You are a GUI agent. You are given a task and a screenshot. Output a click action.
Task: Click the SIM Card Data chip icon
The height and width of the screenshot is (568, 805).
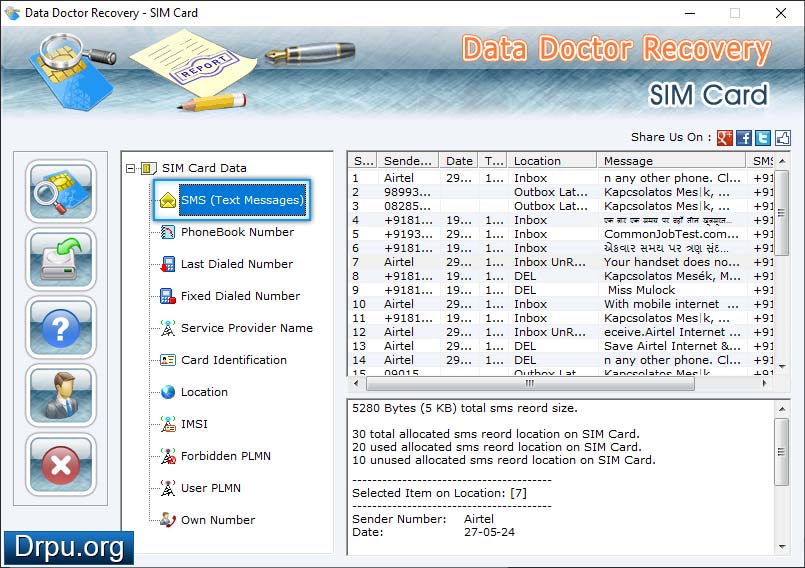click(x=148, y=168)
